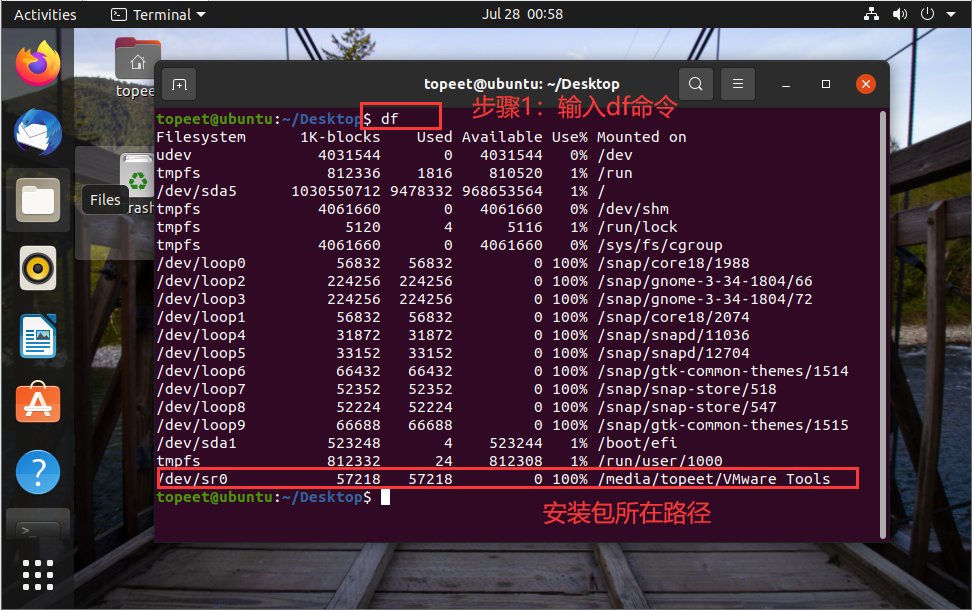Click the /media/topeet/VMware Tools path
This screenshot has width=972, height=610.
pyautogui.click(x=714, y=479)
